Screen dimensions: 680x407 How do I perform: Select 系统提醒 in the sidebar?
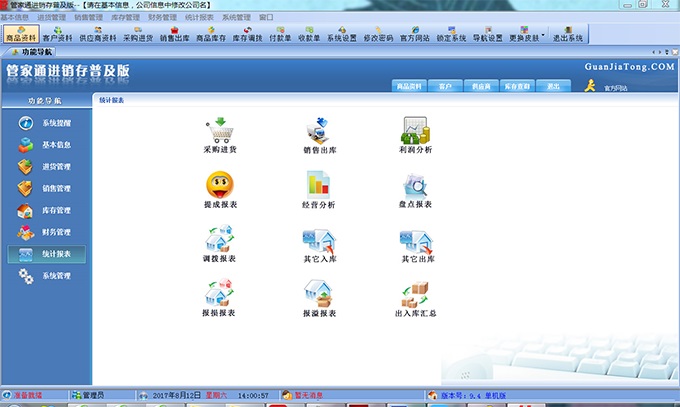pos(46,123)
